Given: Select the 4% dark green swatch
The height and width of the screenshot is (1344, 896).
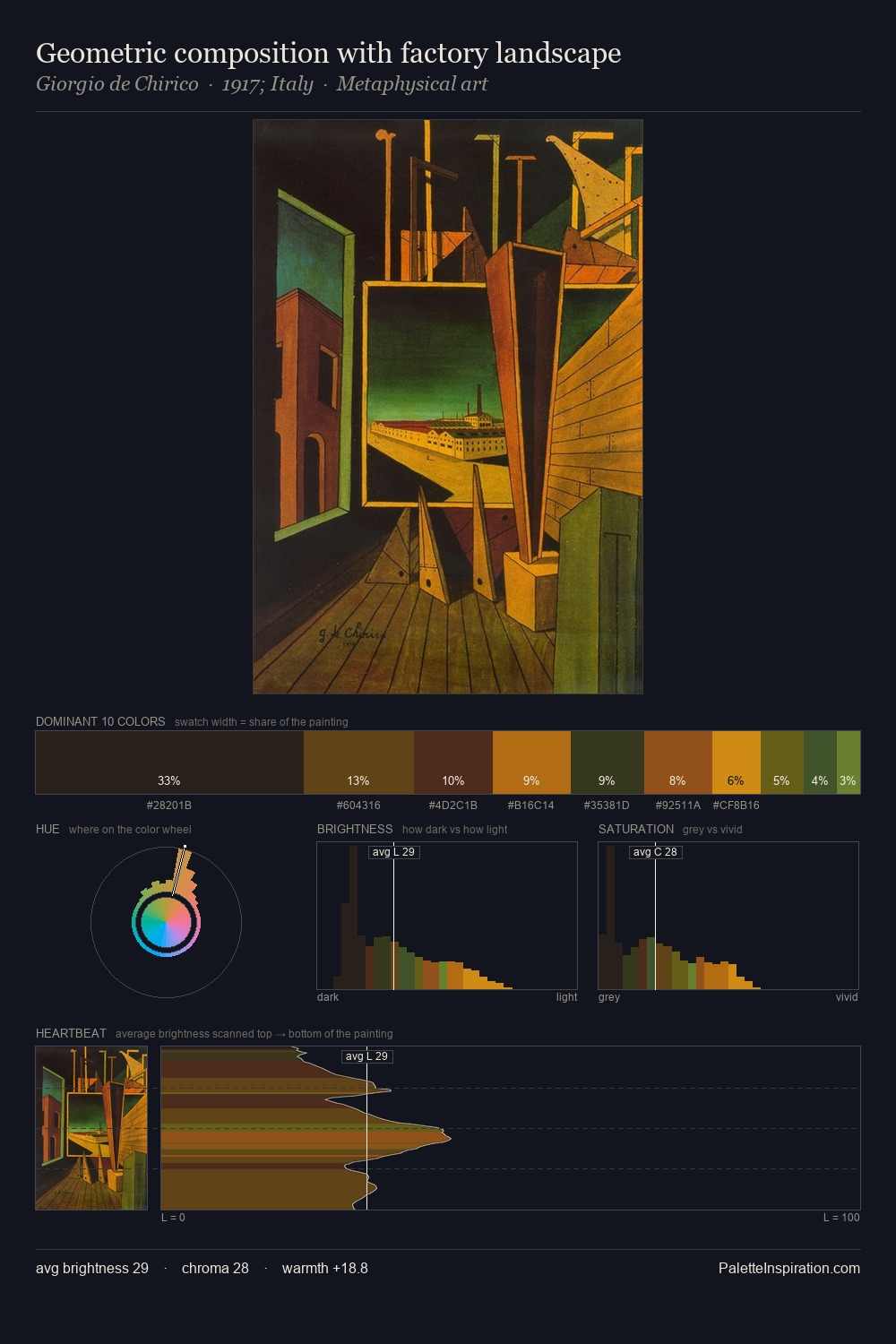Looking at the screenshot, I should pyautogui.click(x=820, y=762).
